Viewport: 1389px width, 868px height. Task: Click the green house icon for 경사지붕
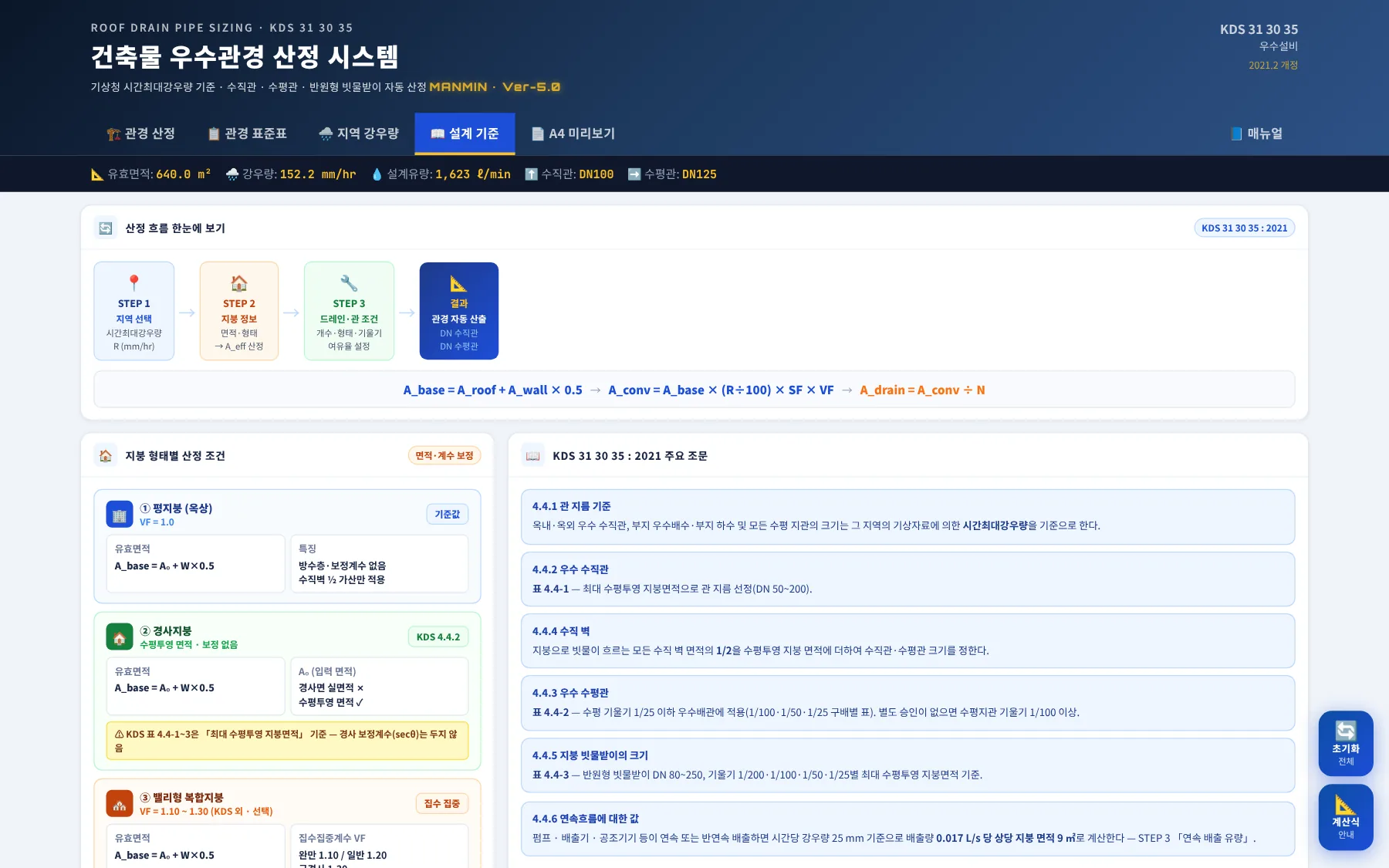(x=120, y=637)
